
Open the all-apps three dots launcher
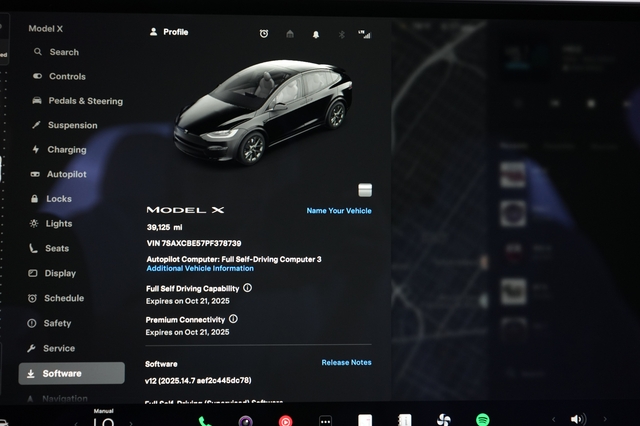(325, 421)
